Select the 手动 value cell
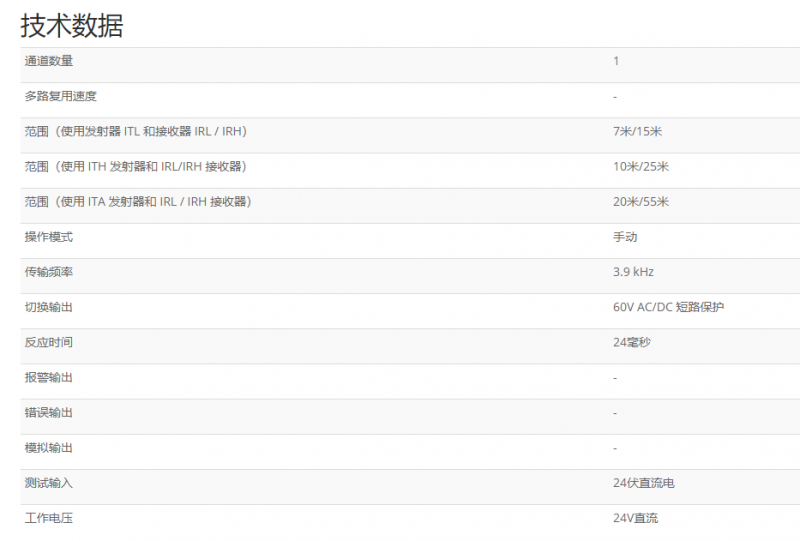Viewport: 800px width, 541px height. (x=625, y=237)
